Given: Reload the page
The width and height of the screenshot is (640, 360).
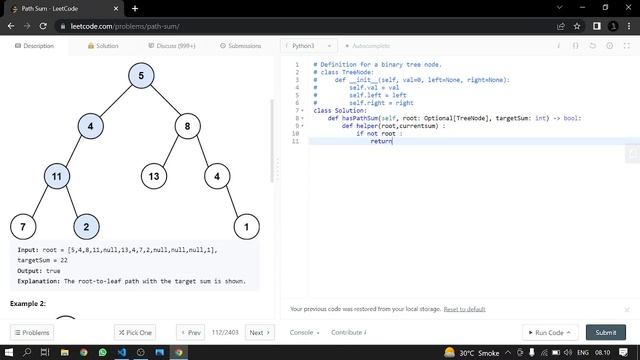Looking at the screenshot, I should pyautogui.click(x=43, y=26).
